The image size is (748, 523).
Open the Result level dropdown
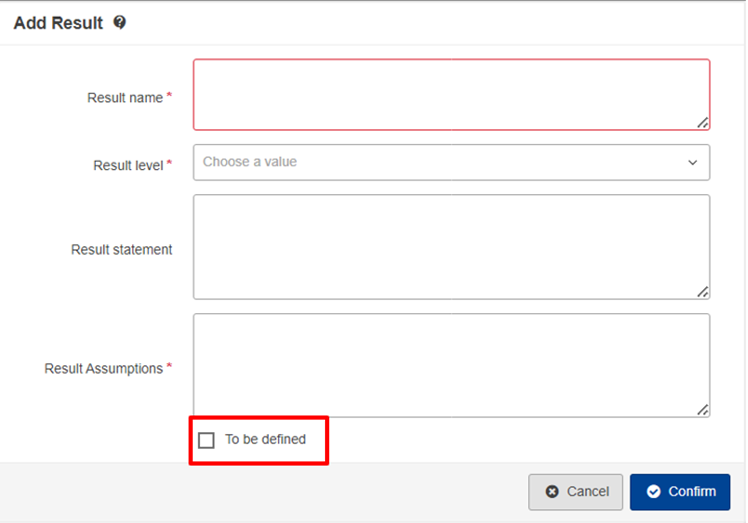tap(451, 162)
